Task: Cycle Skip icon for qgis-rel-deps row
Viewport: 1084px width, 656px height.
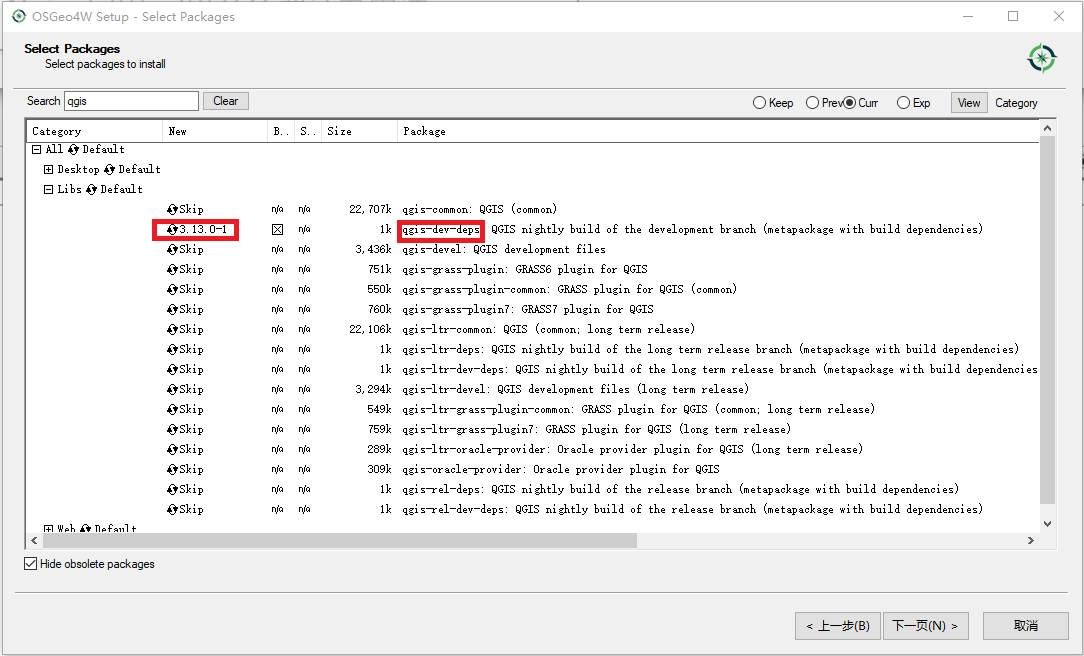Action: coord(172,490)
